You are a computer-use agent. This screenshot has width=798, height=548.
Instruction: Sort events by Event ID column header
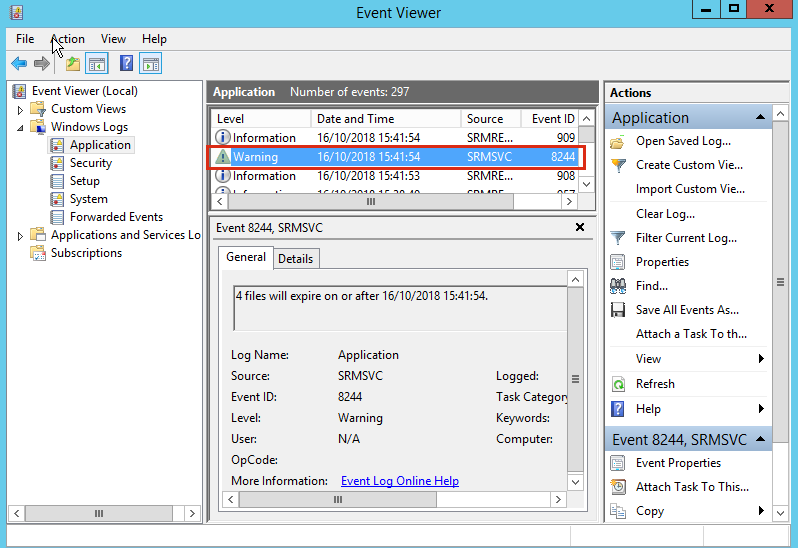550,119
